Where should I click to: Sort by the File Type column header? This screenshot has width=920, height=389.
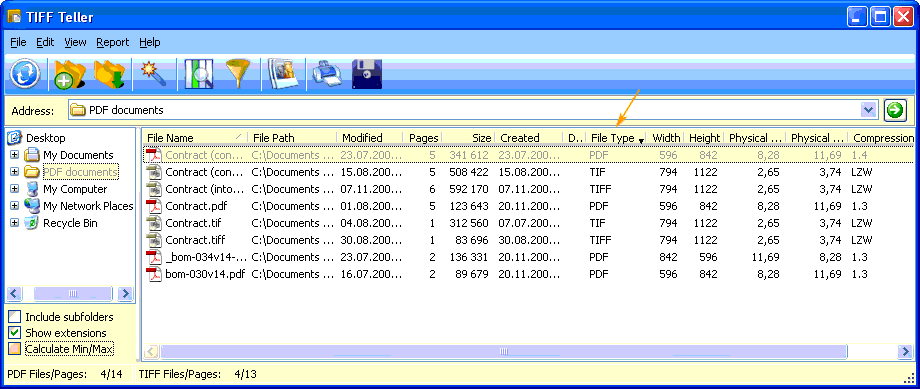coord(616,138)
